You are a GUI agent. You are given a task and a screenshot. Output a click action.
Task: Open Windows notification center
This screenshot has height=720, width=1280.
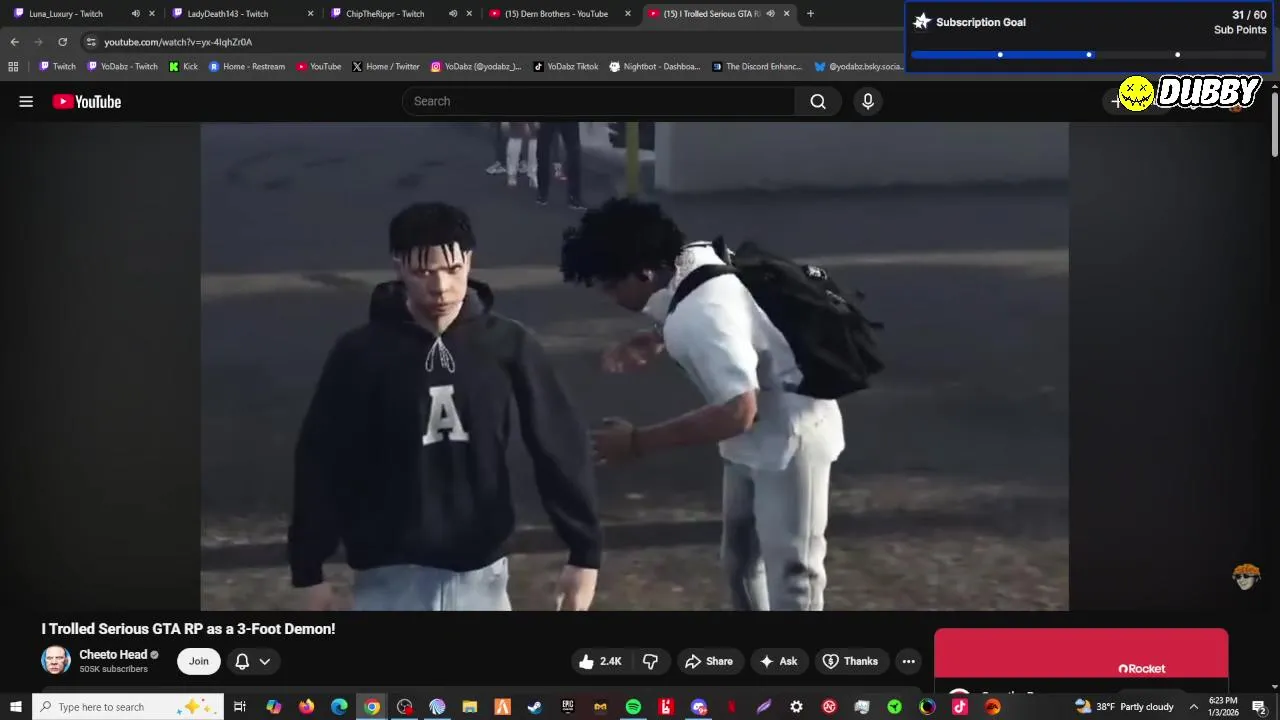tap(1260, 707)
